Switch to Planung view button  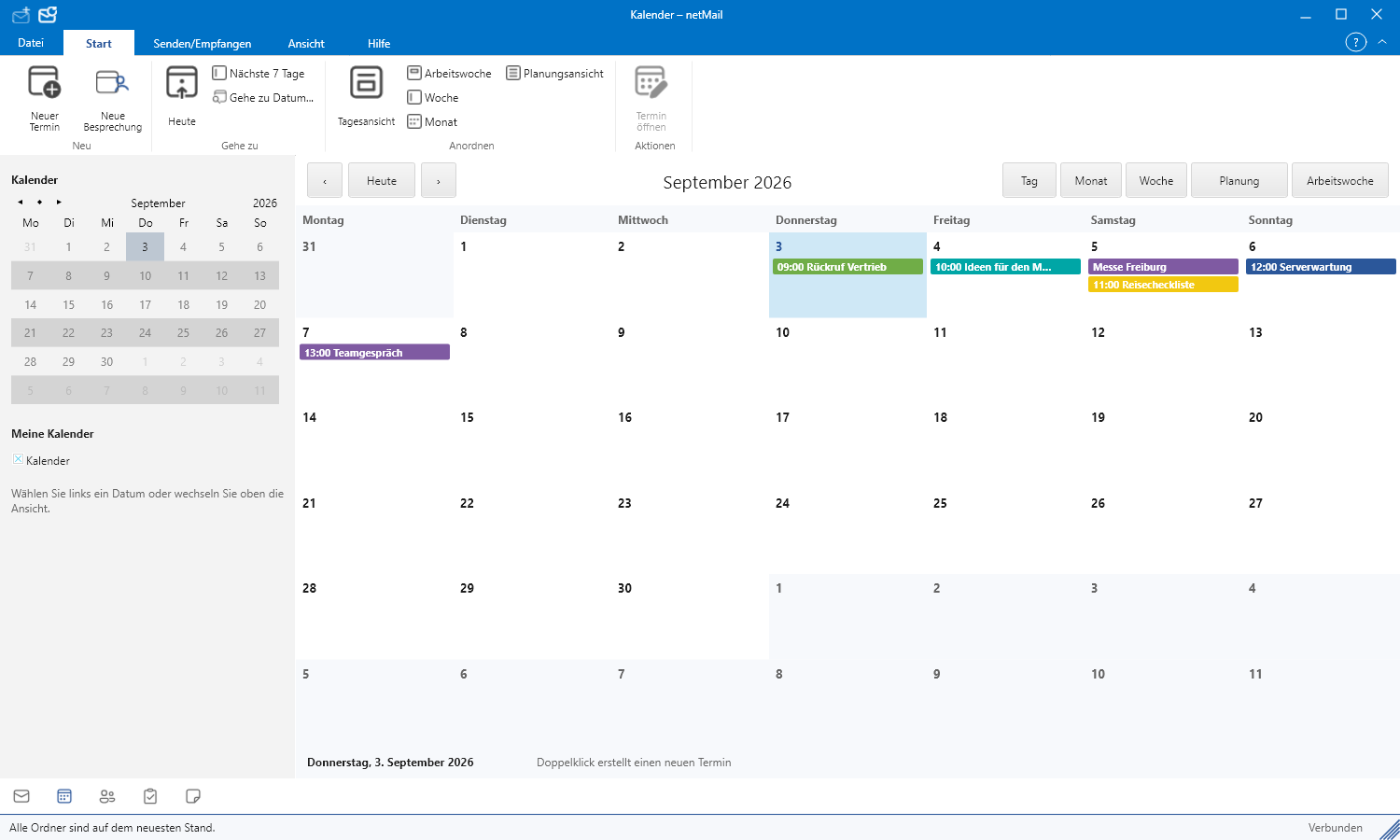1239,180
